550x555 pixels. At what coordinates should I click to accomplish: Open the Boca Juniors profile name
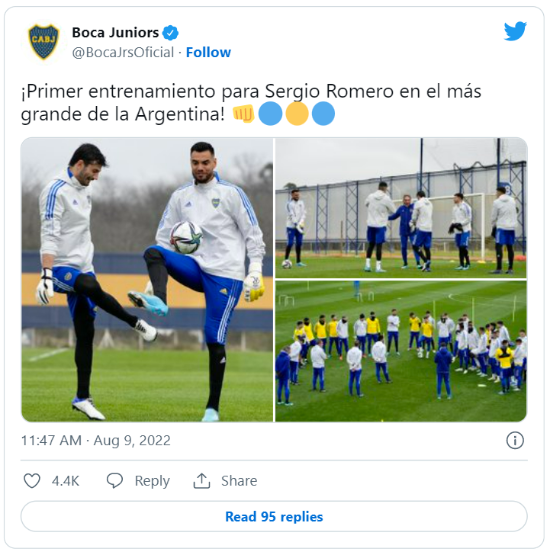pos(115,33)
